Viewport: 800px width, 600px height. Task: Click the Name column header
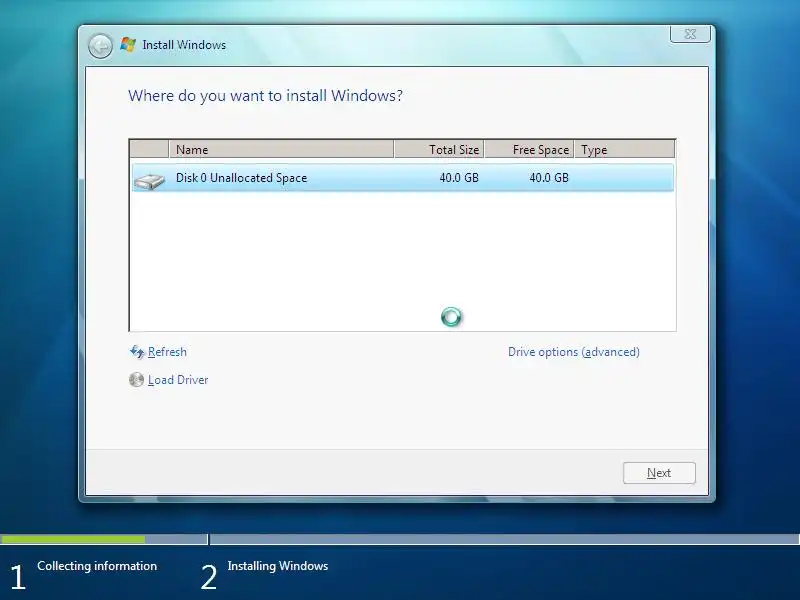[x=281, y=149]
